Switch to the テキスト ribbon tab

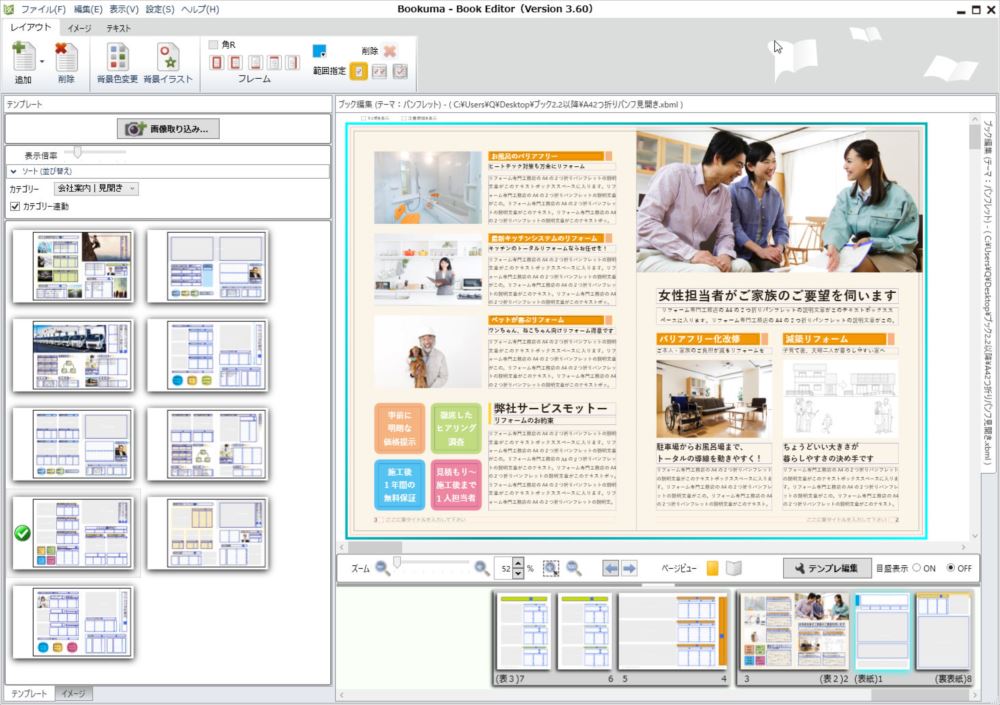tap(118, 28)
